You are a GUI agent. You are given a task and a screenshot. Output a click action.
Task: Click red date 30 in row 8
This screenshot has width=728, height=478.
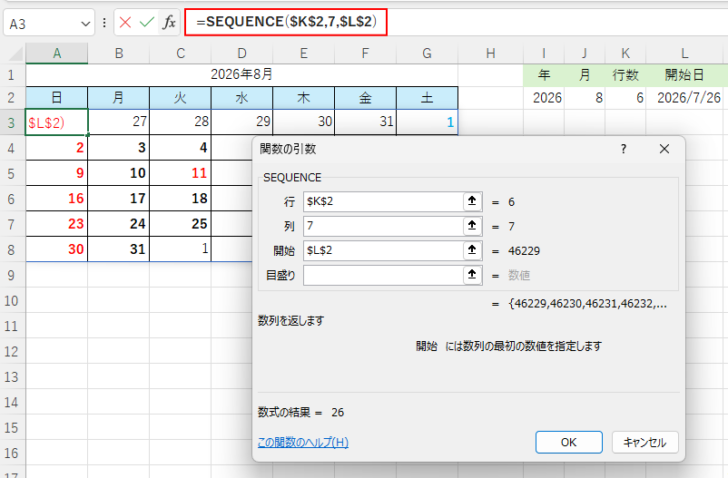(57, 249)
